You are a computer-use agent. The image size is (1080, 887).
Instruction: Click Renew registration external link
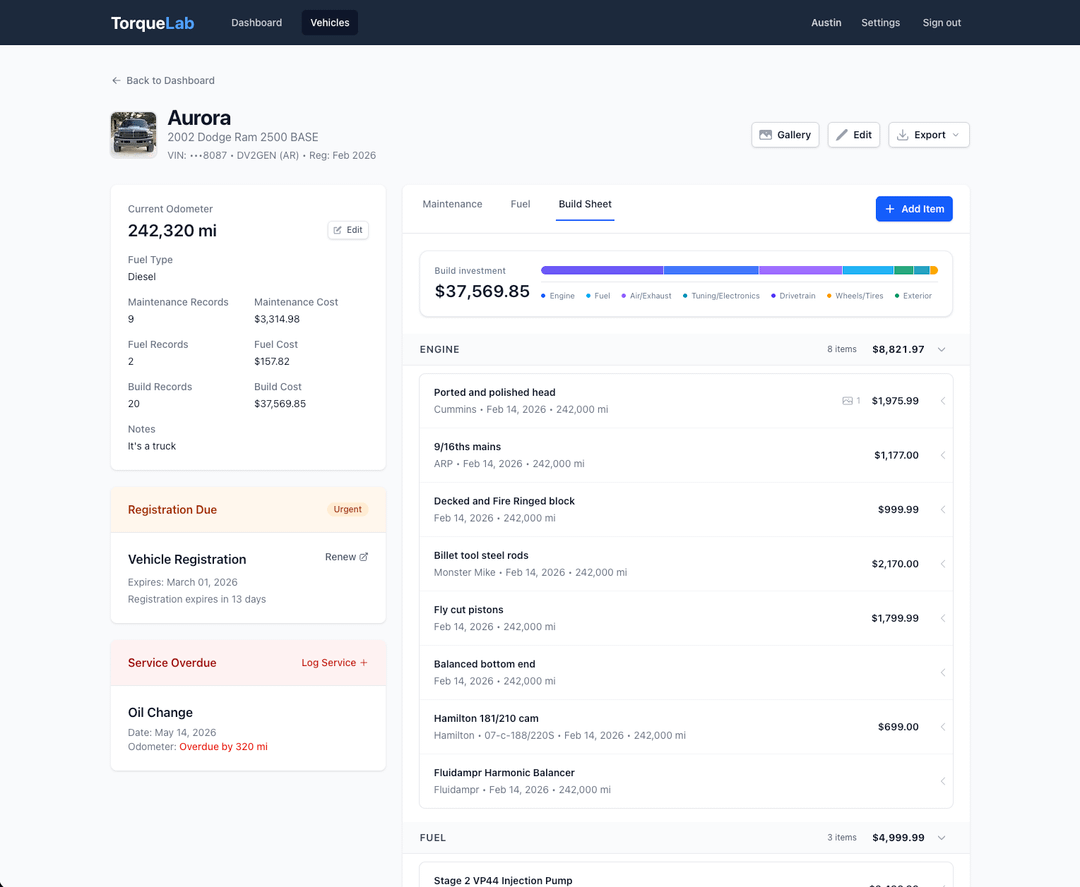tap(346, 557)
